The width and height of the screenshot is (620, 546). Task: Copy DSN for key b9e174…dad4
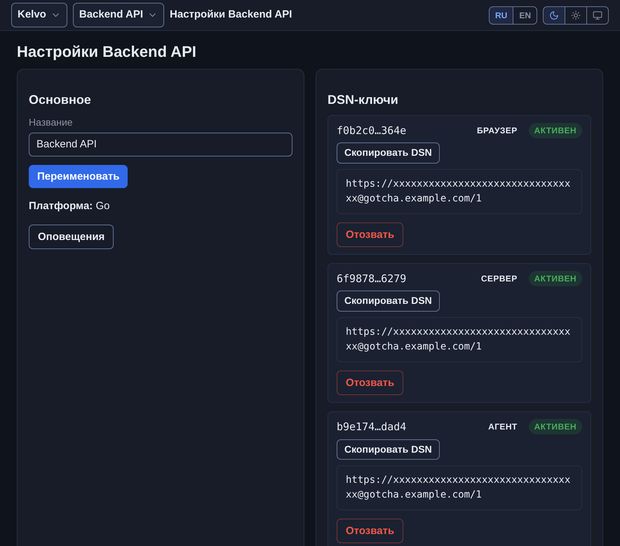click(x=388, y=450)
